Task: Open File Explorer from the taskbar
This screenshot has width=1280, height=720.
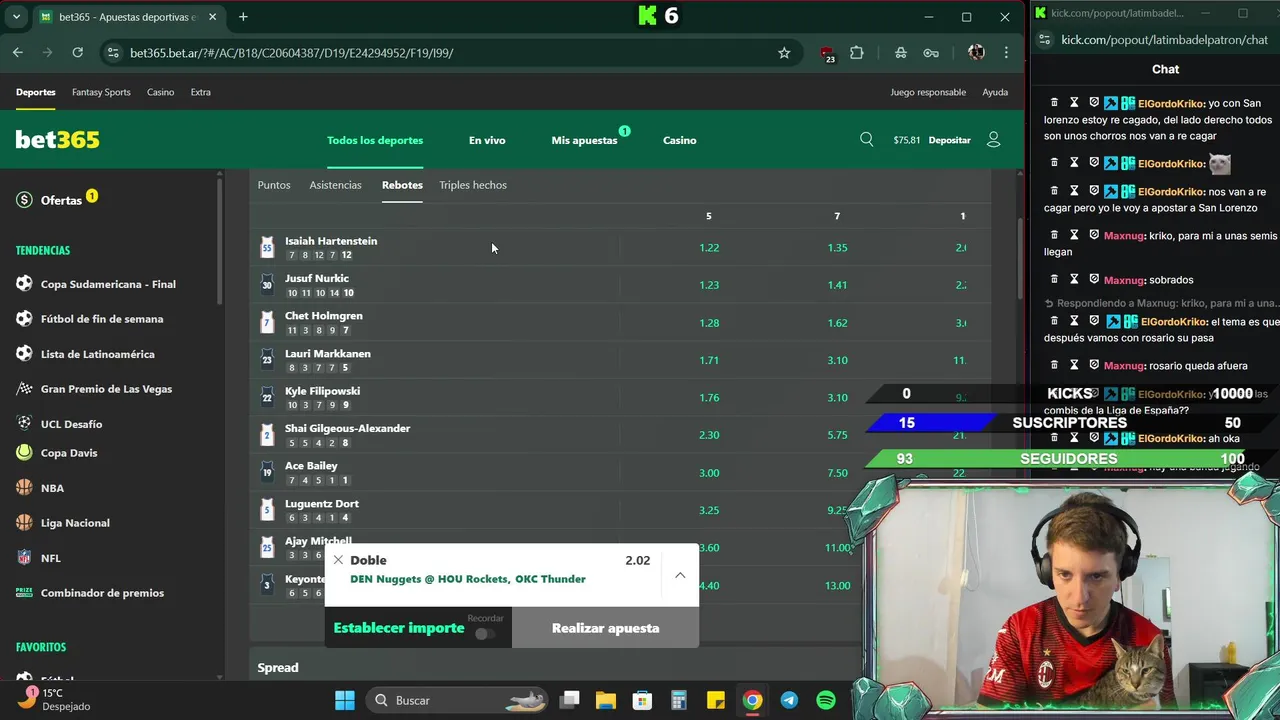Action: click(x=606, y=700)
